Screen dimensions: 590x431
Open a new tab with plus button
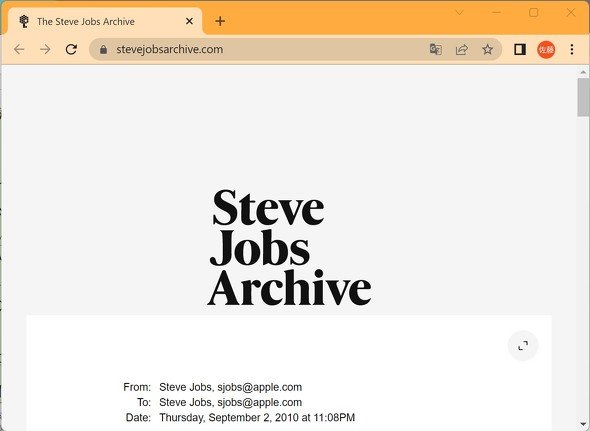coord(220,21)
